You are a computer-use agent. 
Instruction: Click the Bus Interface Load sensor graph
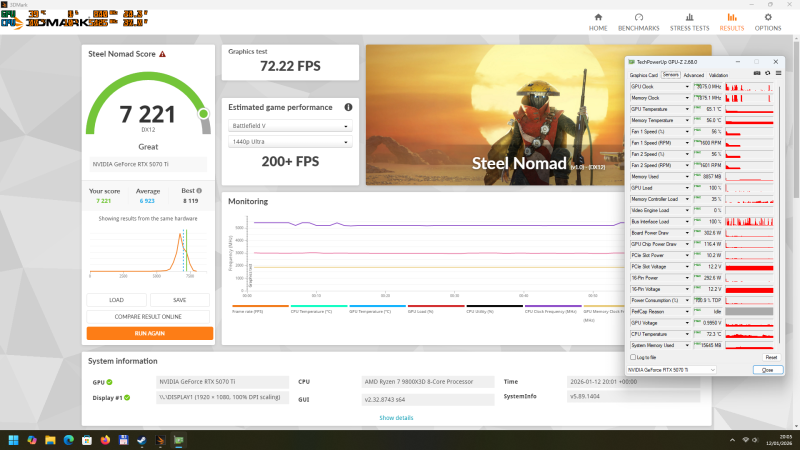[749, 221]
